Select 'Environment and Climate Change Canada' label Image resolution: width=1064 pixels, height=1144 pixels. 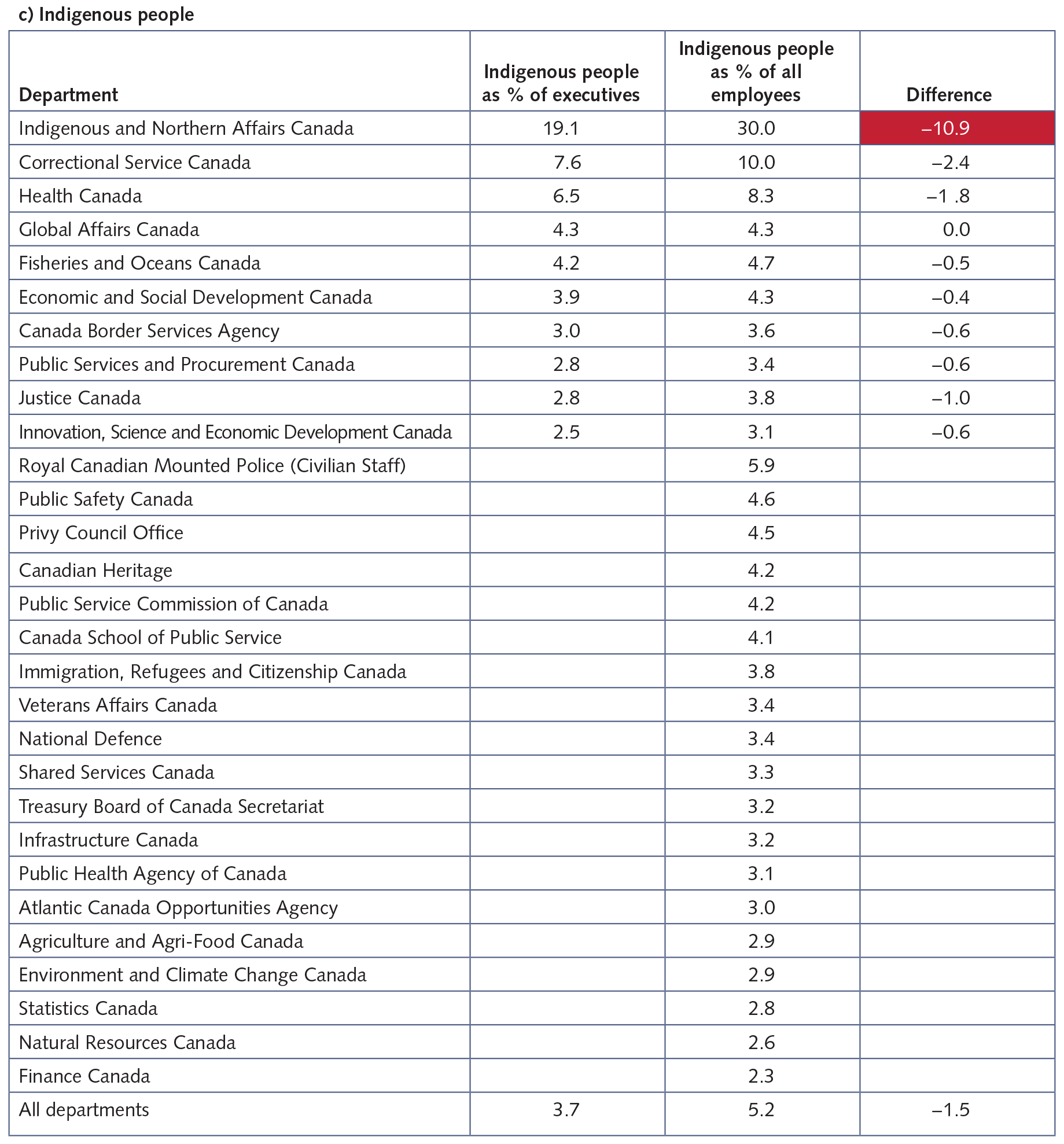(193, 974)
